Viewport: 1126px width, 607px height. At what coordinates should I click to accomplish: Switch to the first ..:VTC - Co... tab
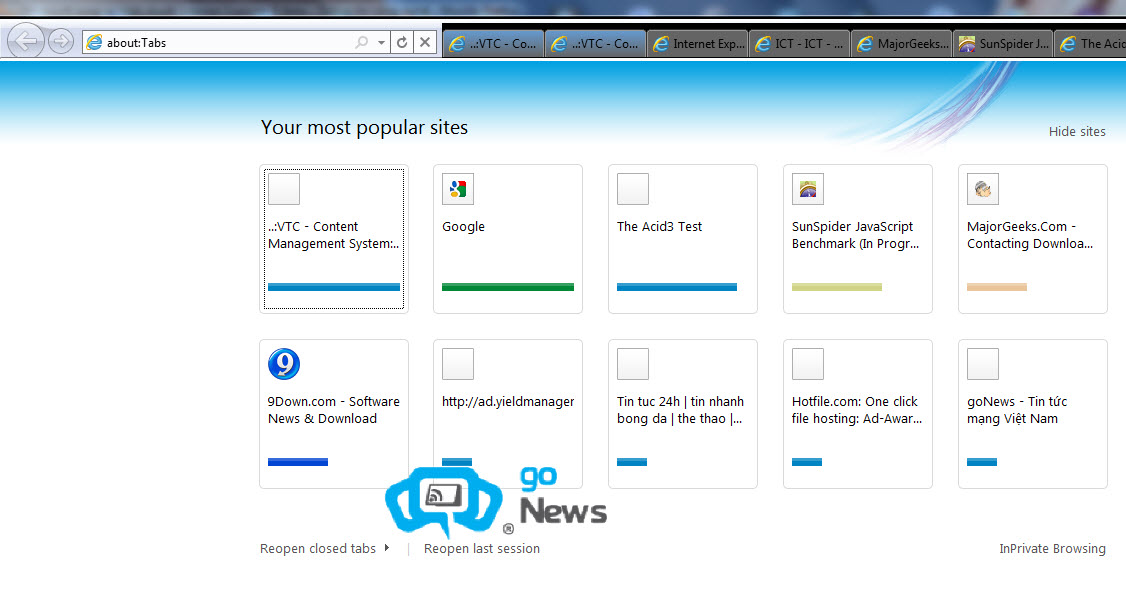[493, 44]
